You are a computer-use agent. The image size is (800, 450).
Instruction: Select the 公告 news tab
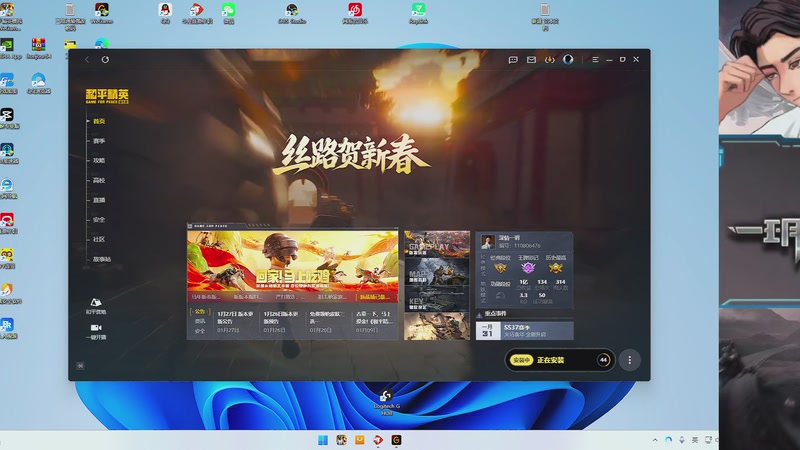coord(199,311)
